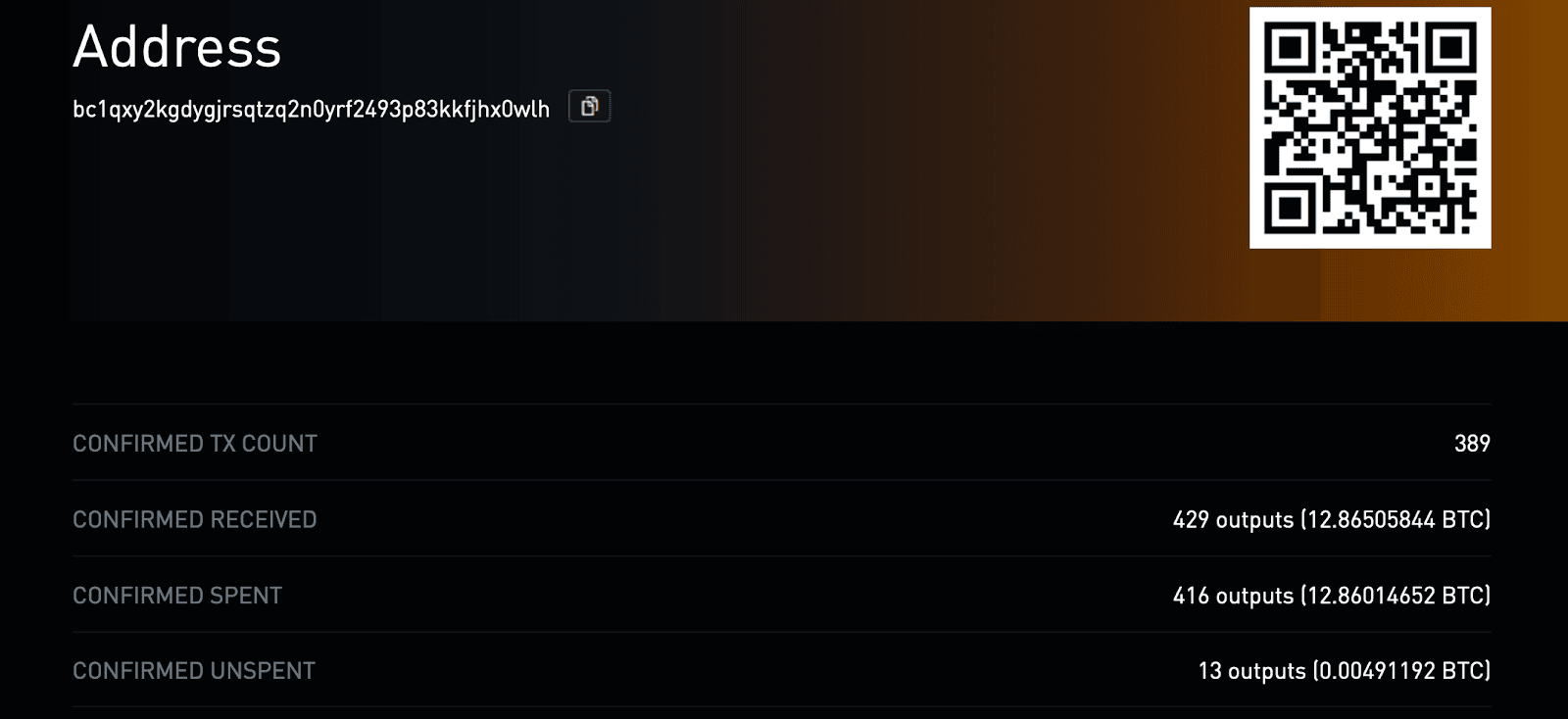Click the 429 outputs received text
The image size is (1568, 719).
(1233, 520)
